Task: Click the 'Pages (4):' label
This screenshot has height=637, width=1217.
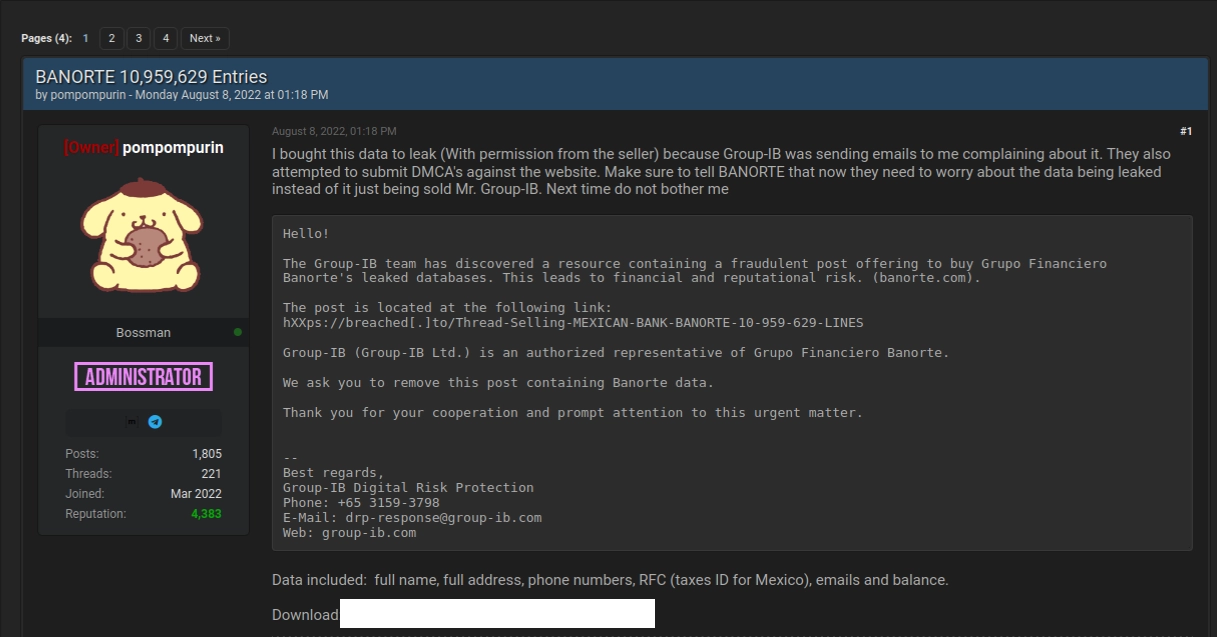Action: pyautogui.click(x=47, y=38)
